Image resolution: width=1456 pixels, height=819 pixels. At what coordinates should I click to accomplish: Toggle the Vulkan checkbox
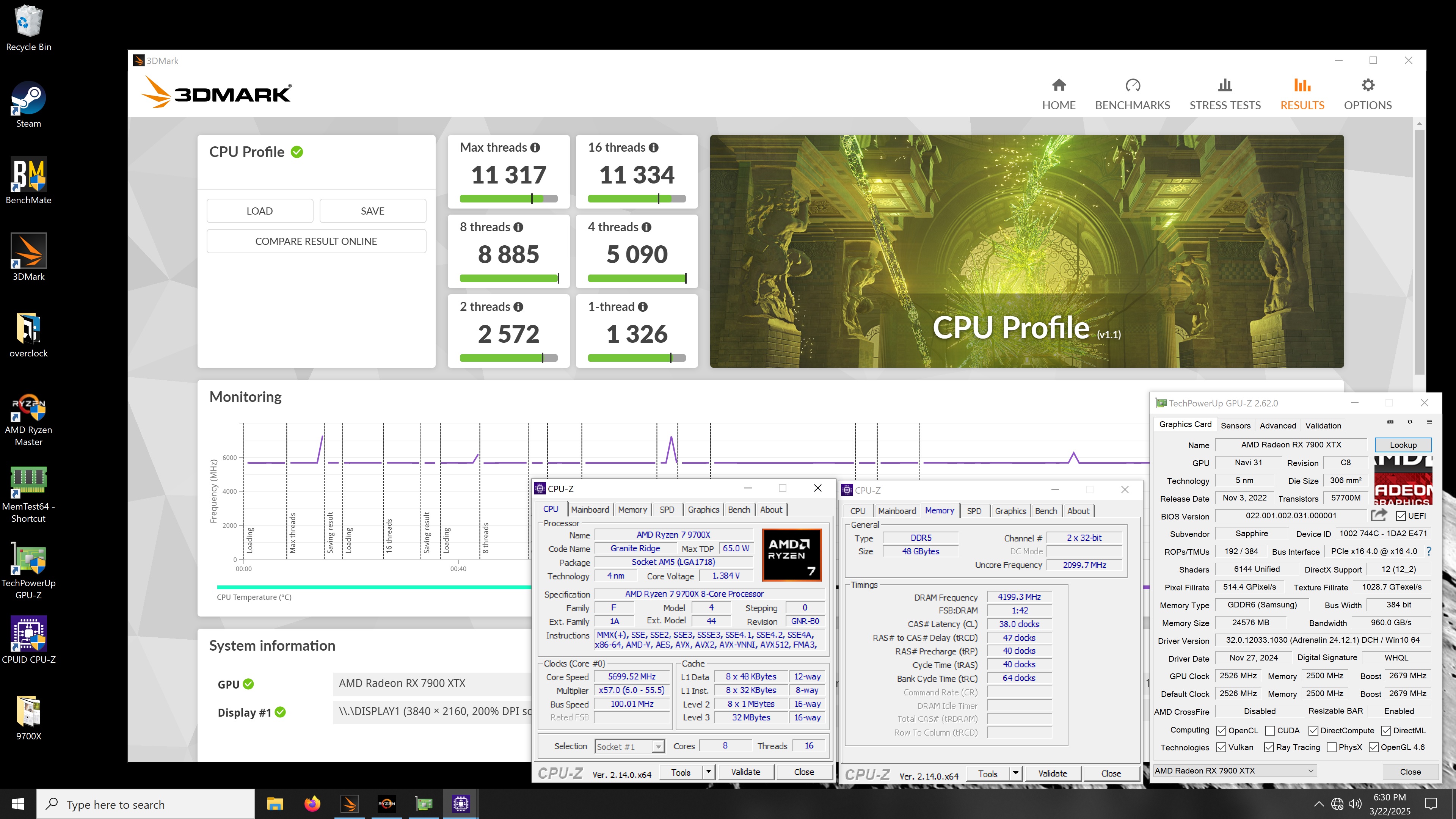[1221, 748]
